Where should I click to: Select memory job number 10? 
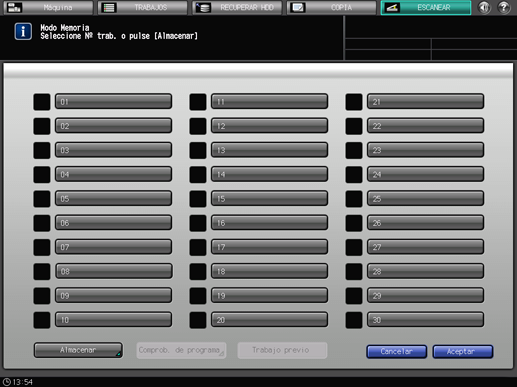113,320
